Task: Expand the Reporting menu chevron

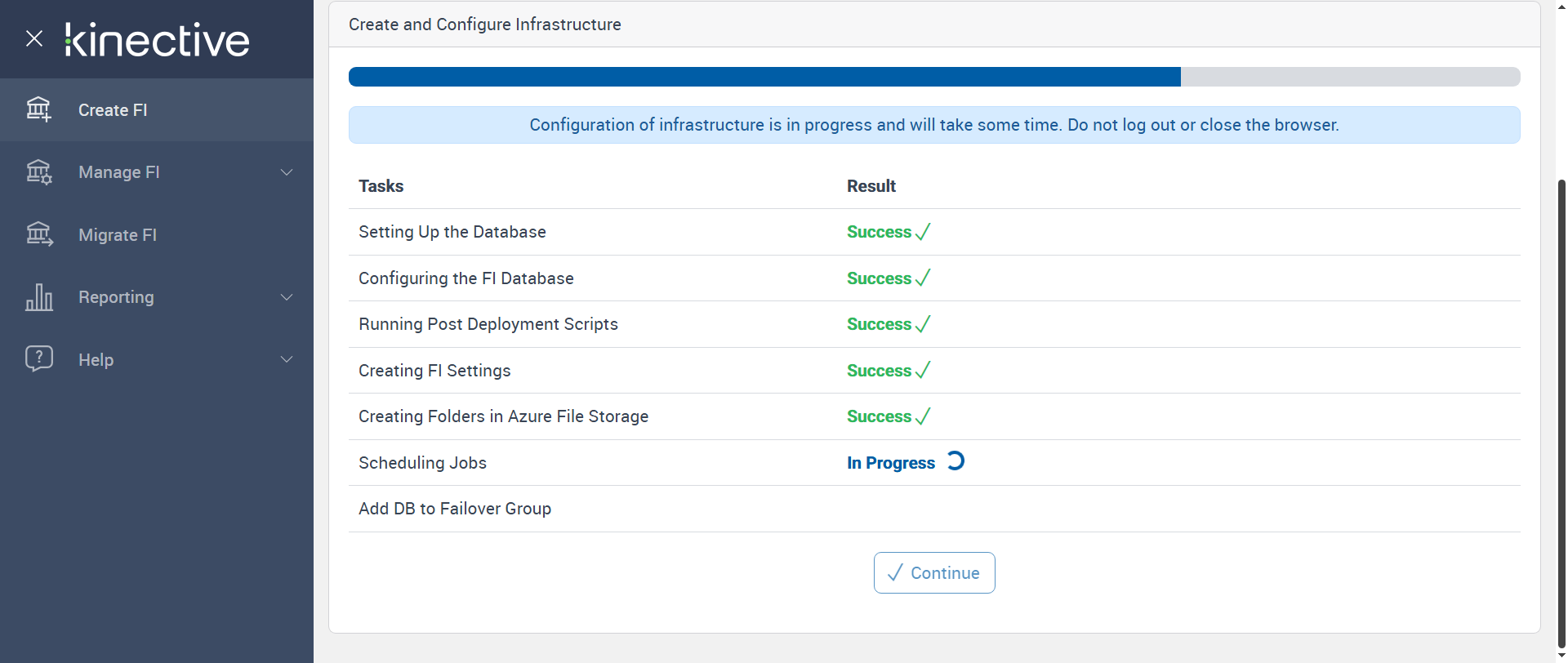Action: pyautogui.click(x=287, y=297)
